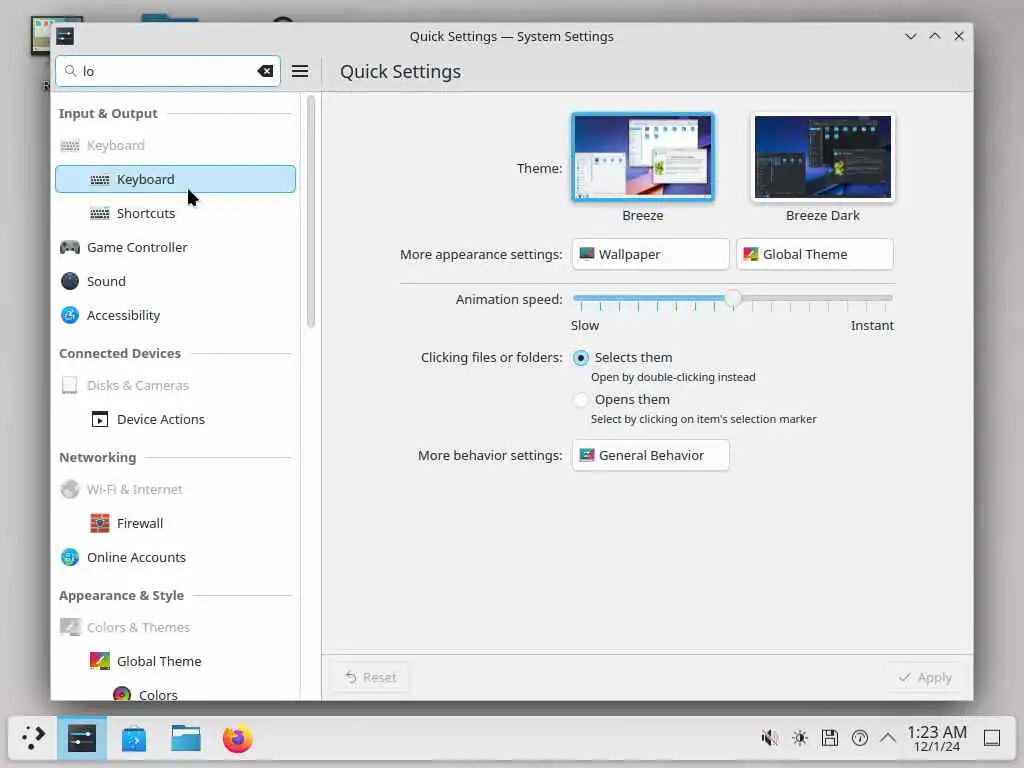Click the 'Connected Devices' section header

click(x=120, y=353)
